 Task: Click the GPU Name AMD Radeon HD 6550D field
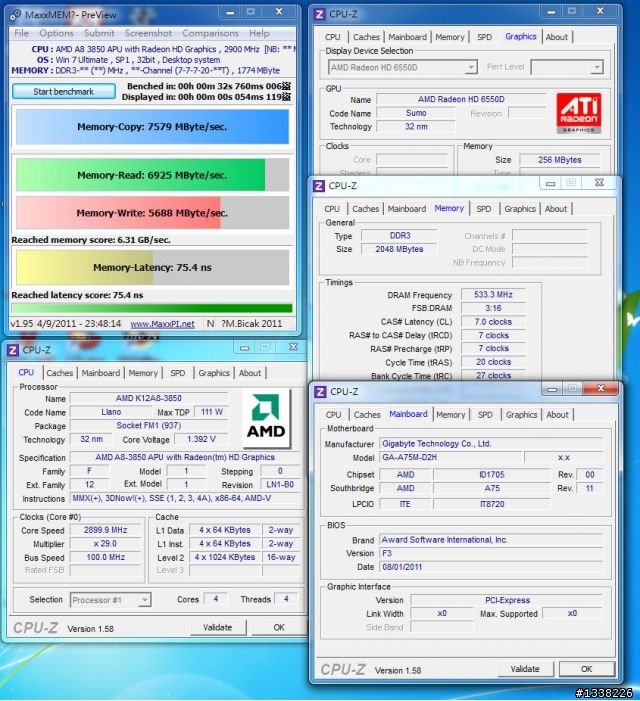point(461,99)
